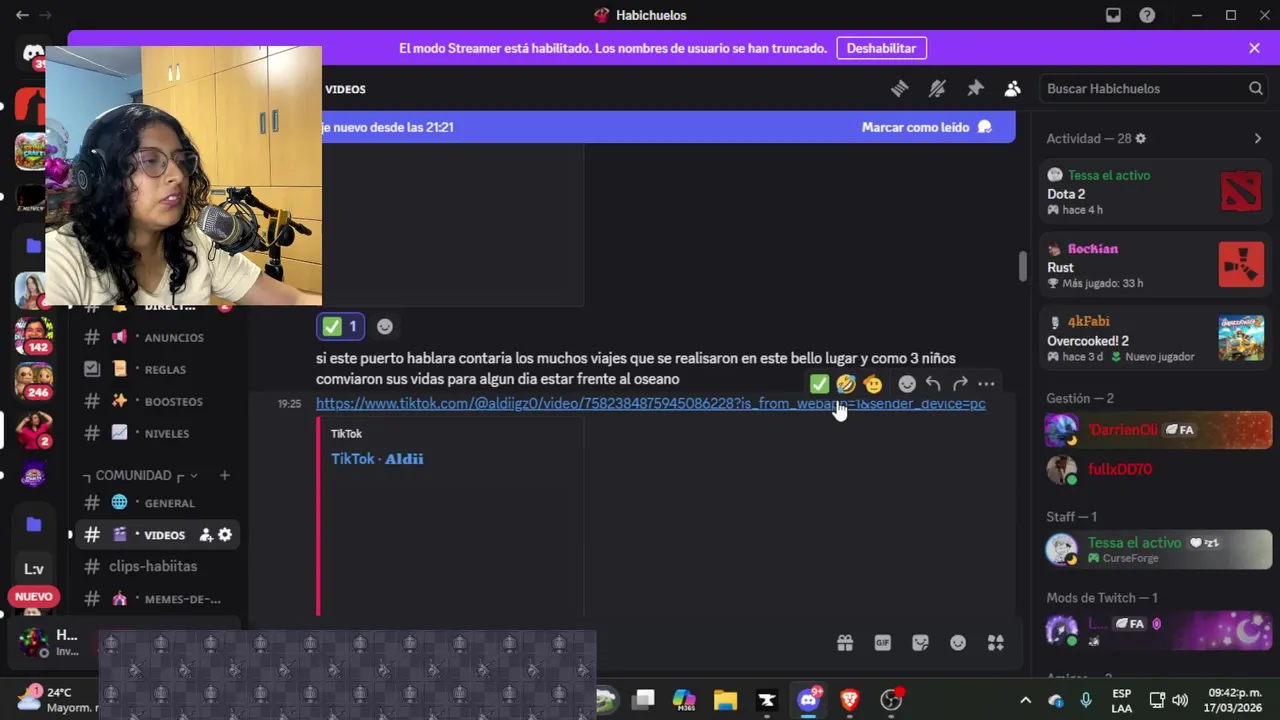The width and height of the screenshot is (1280, 720).
Task: Open 4kFabi Overcooked! 2 activity card
Action: pyautogui.click(x=1155, y=339)
